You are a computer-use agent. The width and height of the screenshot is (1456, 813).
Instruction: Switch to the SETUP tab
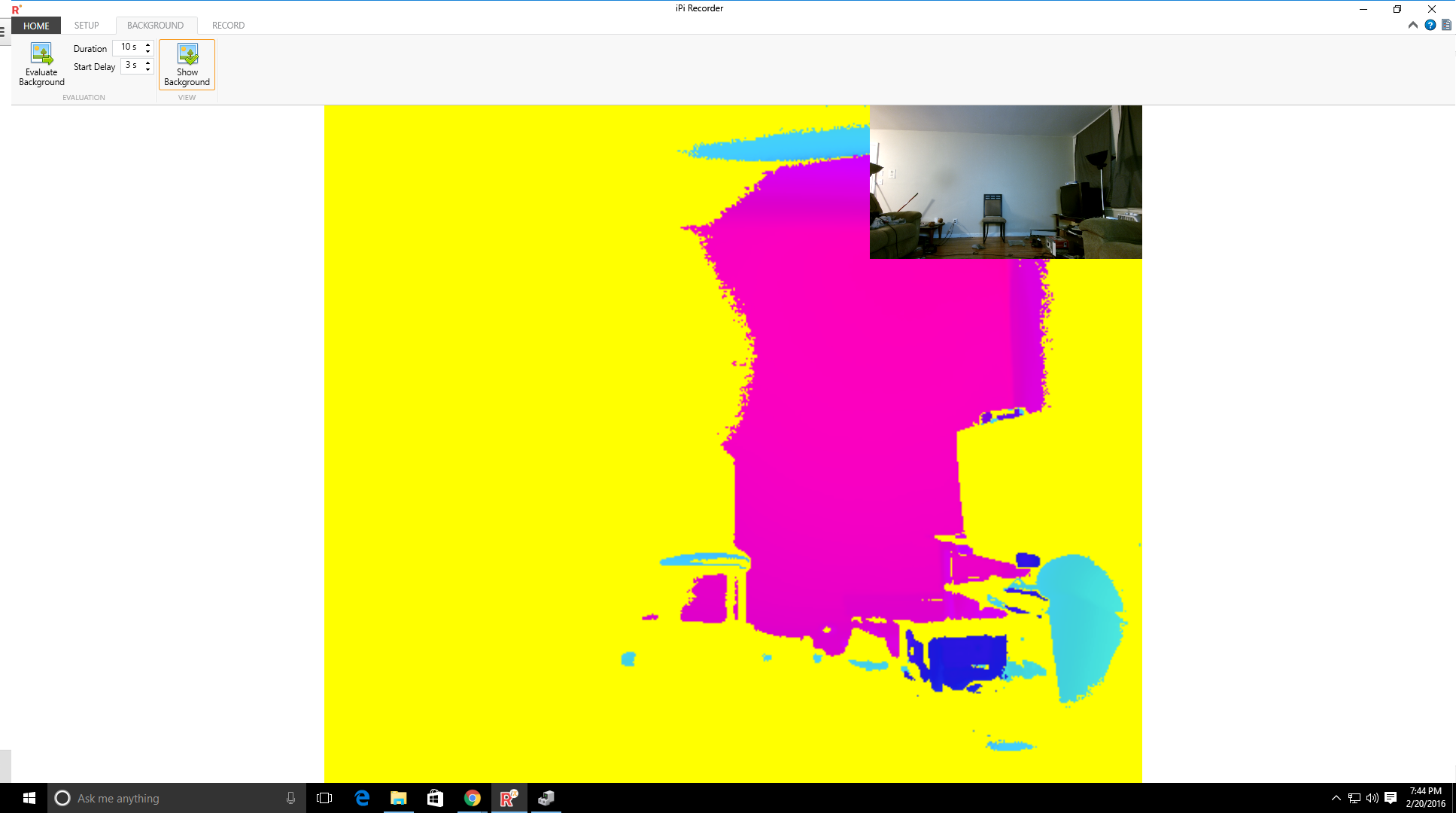[87, 26]
